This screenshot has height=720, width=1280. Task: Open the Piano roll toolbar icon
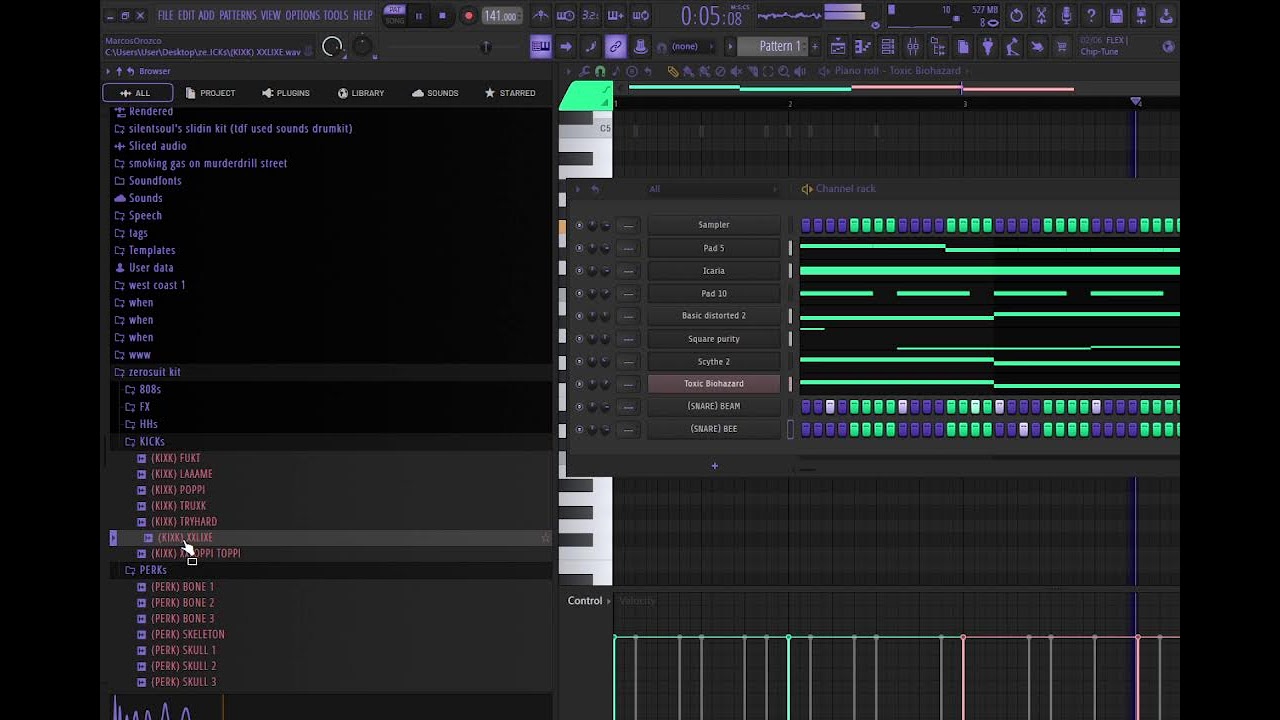click(863, 47)
